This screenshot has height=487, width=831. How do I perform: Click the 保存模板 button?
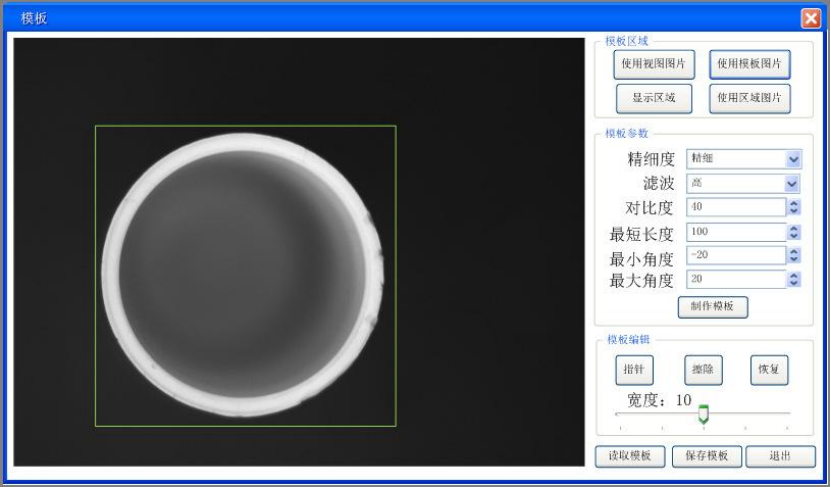click(x=706, y=456)
